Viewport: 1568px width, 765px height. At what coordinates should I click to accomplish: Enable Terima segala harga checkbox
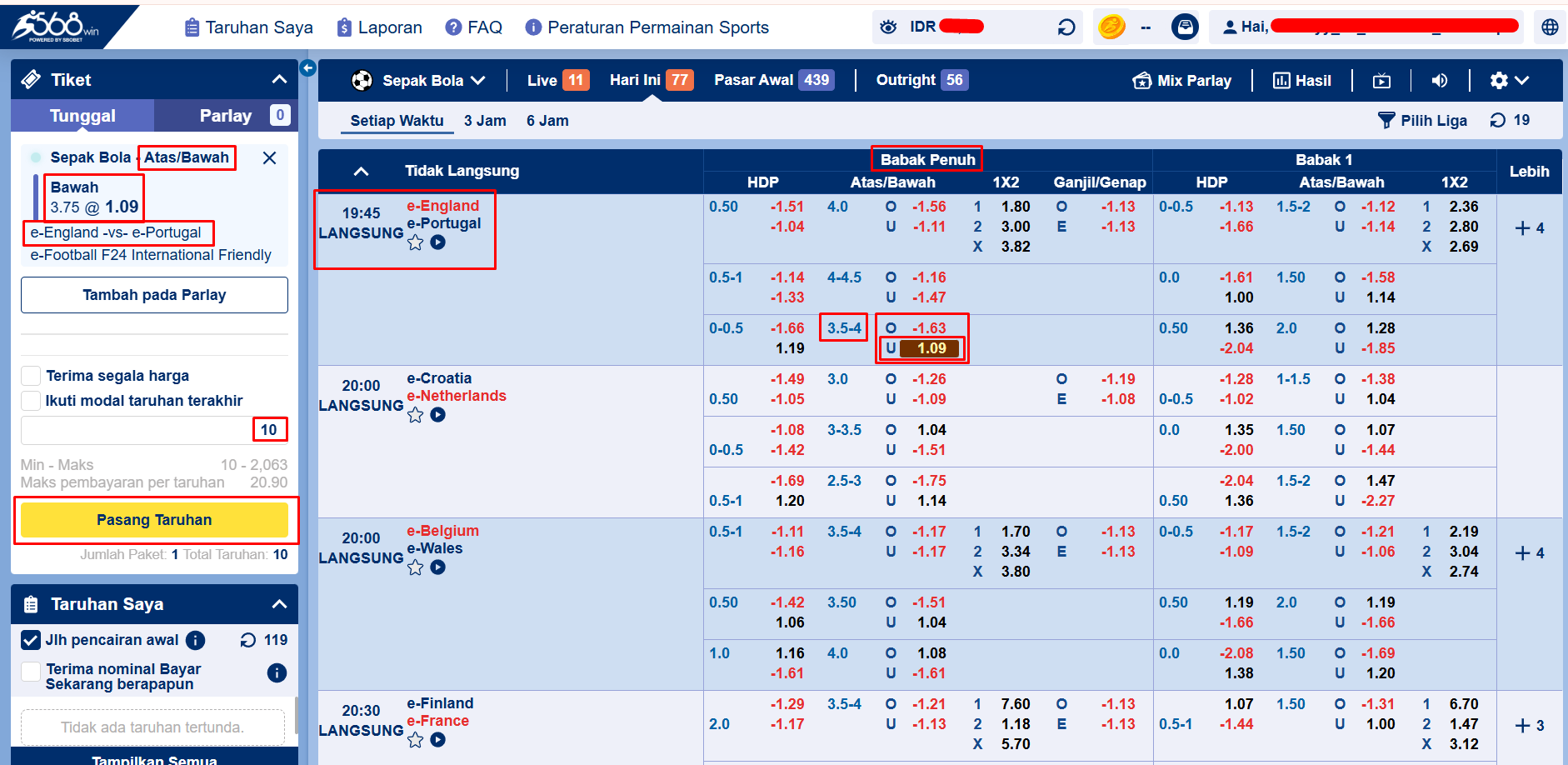[x=31, y=376]
